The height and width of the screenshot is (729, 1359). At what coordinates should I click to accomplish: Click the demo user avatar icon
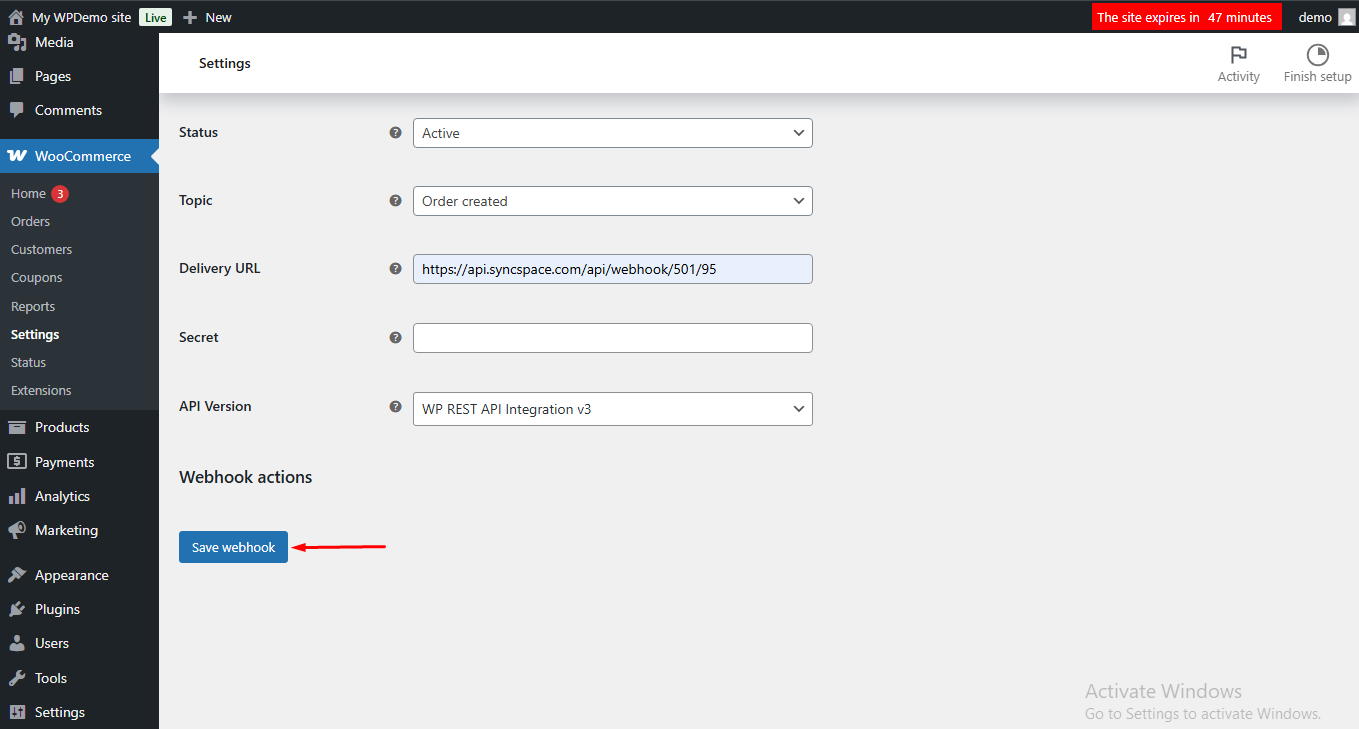tap(1346, 17)
